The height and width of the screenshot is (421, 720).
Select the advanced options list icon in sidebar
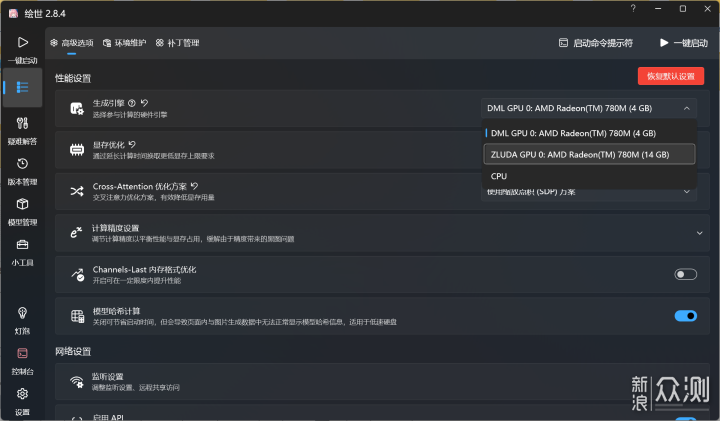(22, 87)
